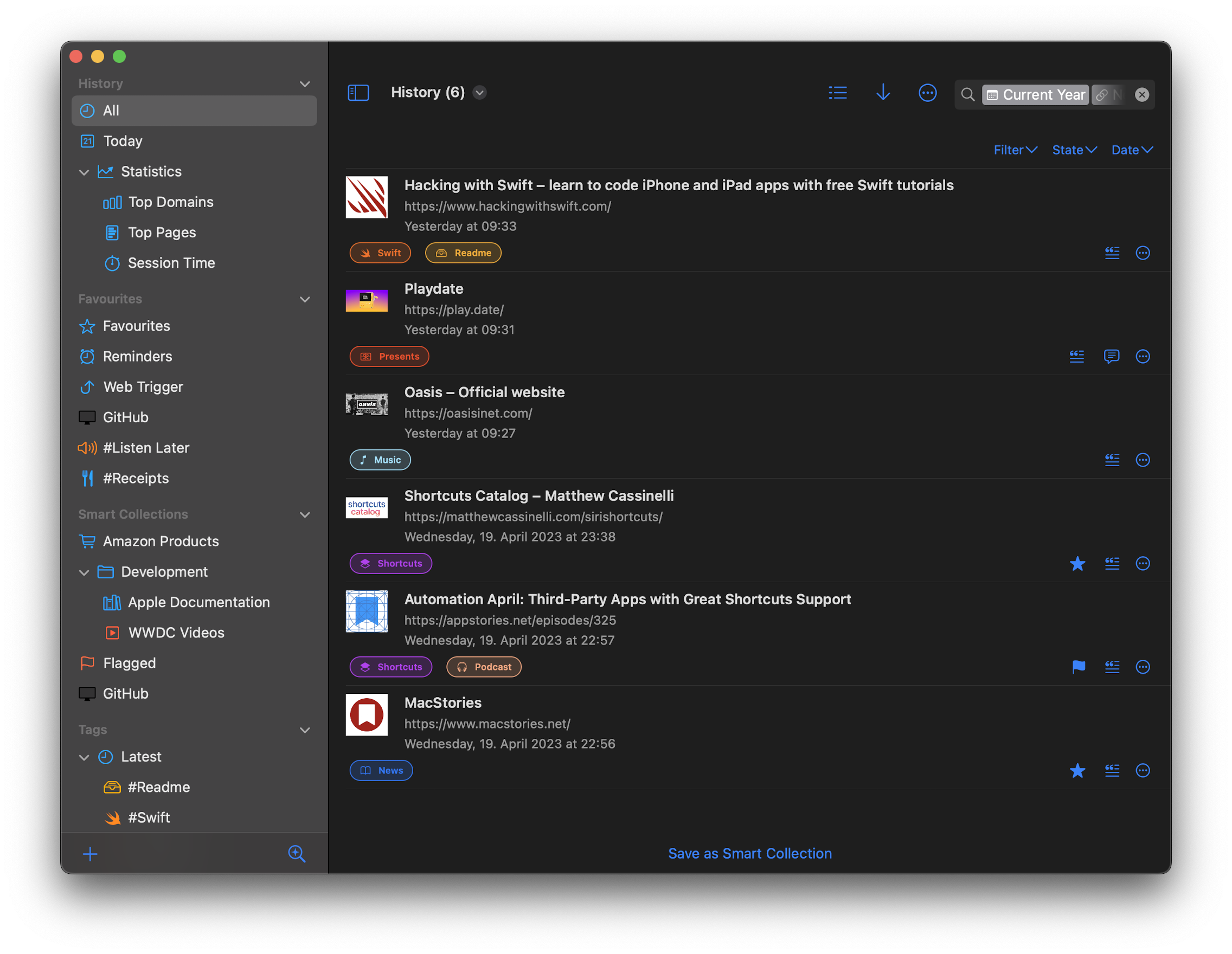Click the Current Year search token
The width and height of the screenshot is (1232, 954).
click(1036, 95)
